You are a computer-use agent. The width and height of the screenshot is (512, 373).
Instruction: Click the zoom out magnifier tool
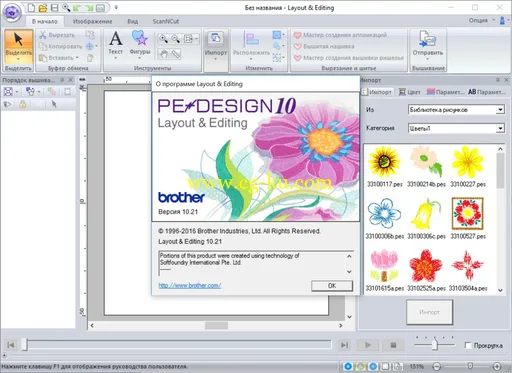[175, 39]
